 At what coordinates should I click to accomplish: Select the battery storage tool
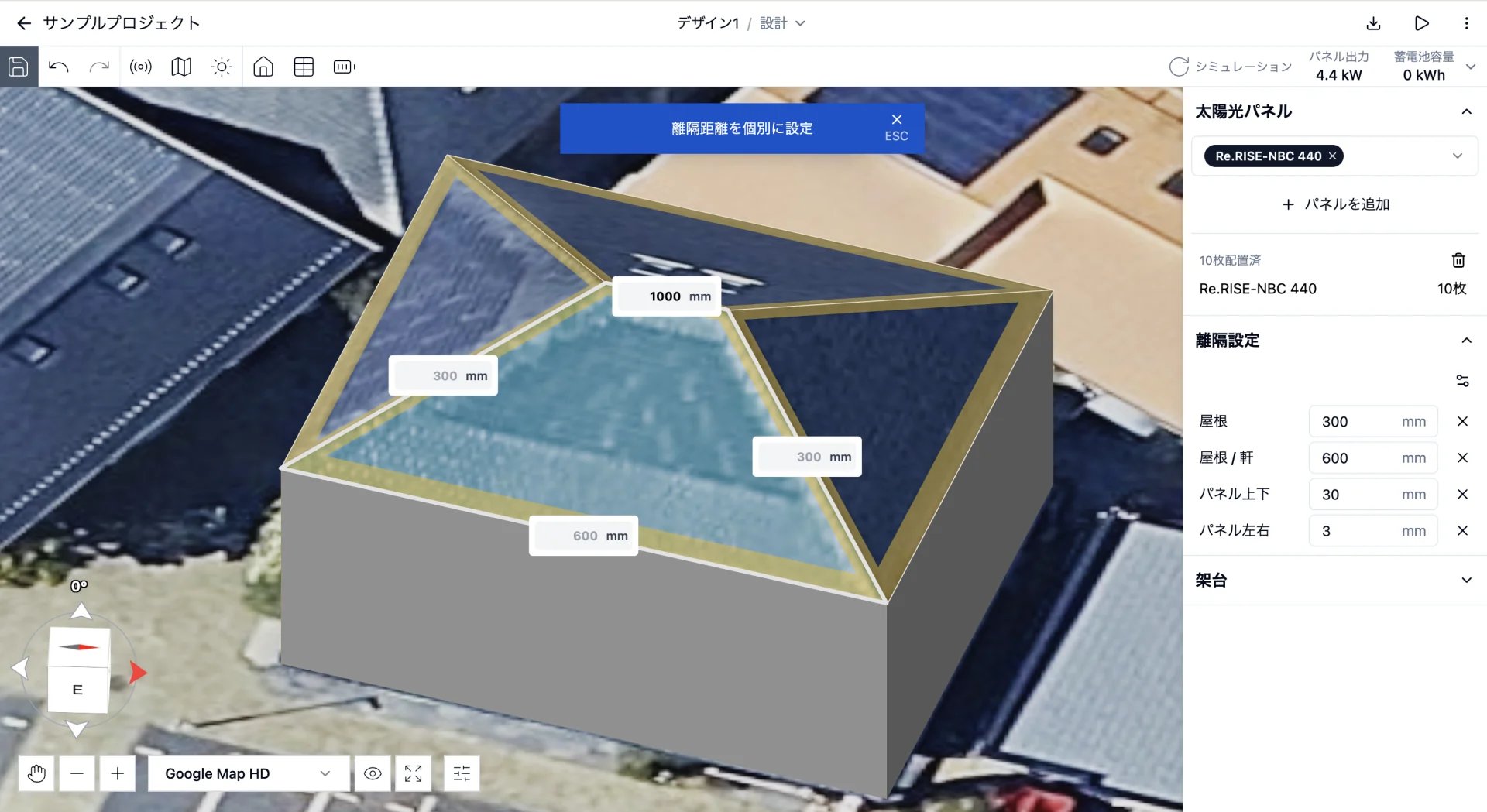click(344, 67)
